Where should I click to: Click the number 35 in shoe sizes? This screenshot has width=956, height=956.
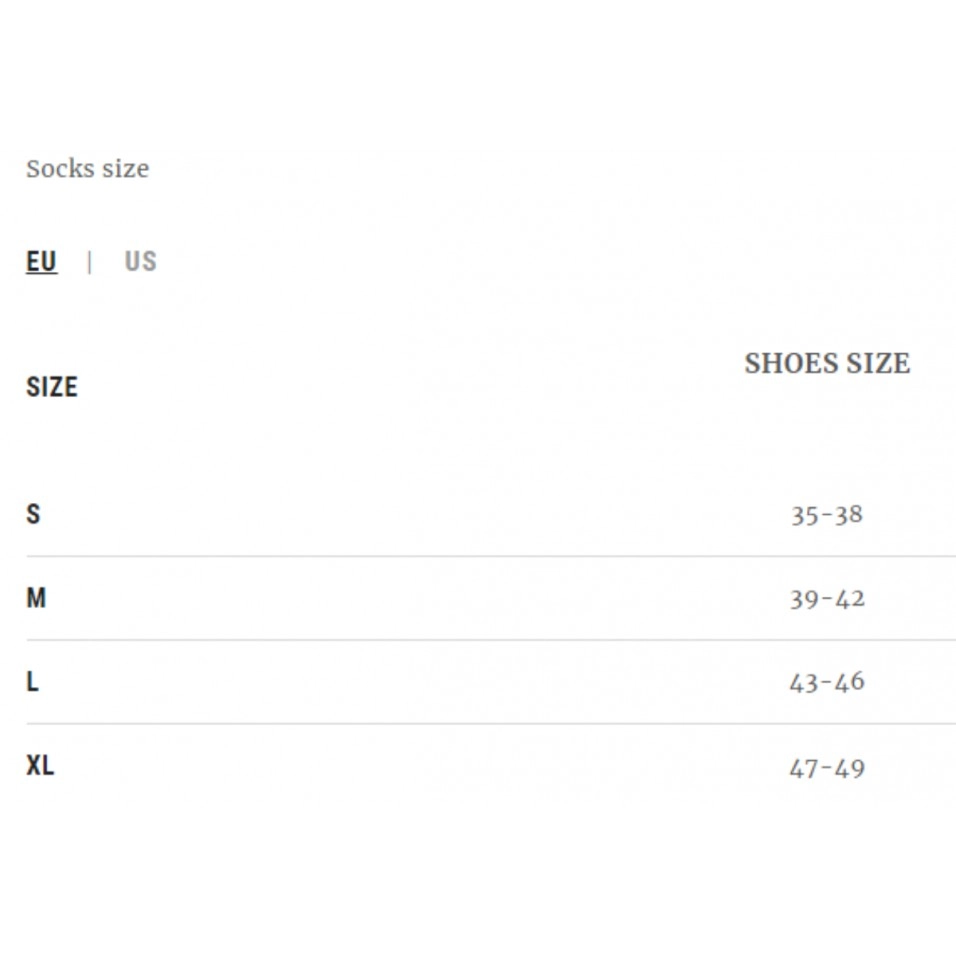[x=804, y=516]
